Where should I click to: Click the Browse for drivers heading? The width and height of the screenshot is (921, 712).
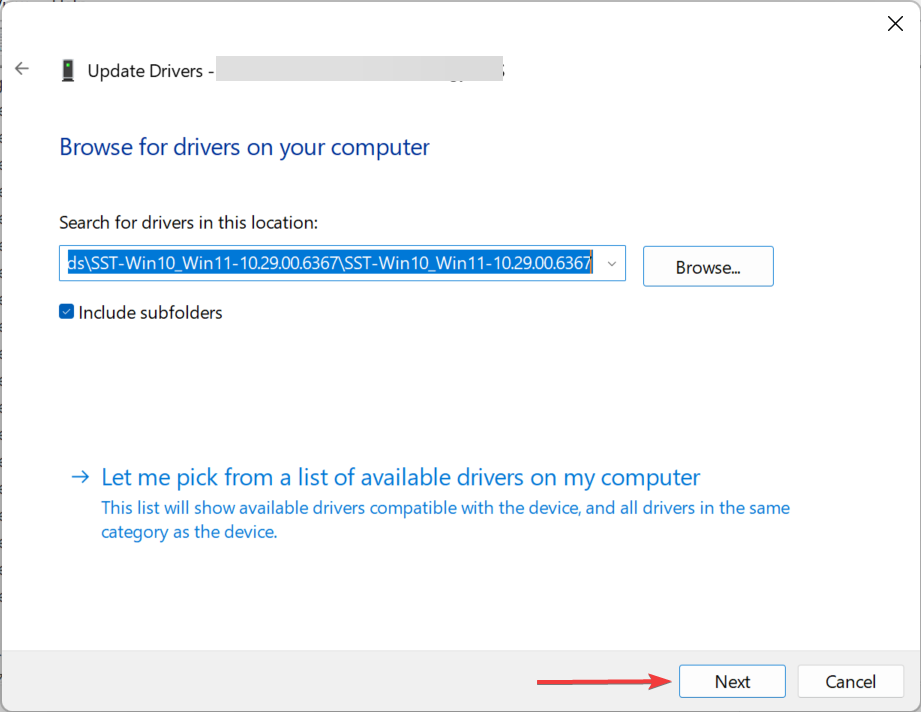(244, 147)
